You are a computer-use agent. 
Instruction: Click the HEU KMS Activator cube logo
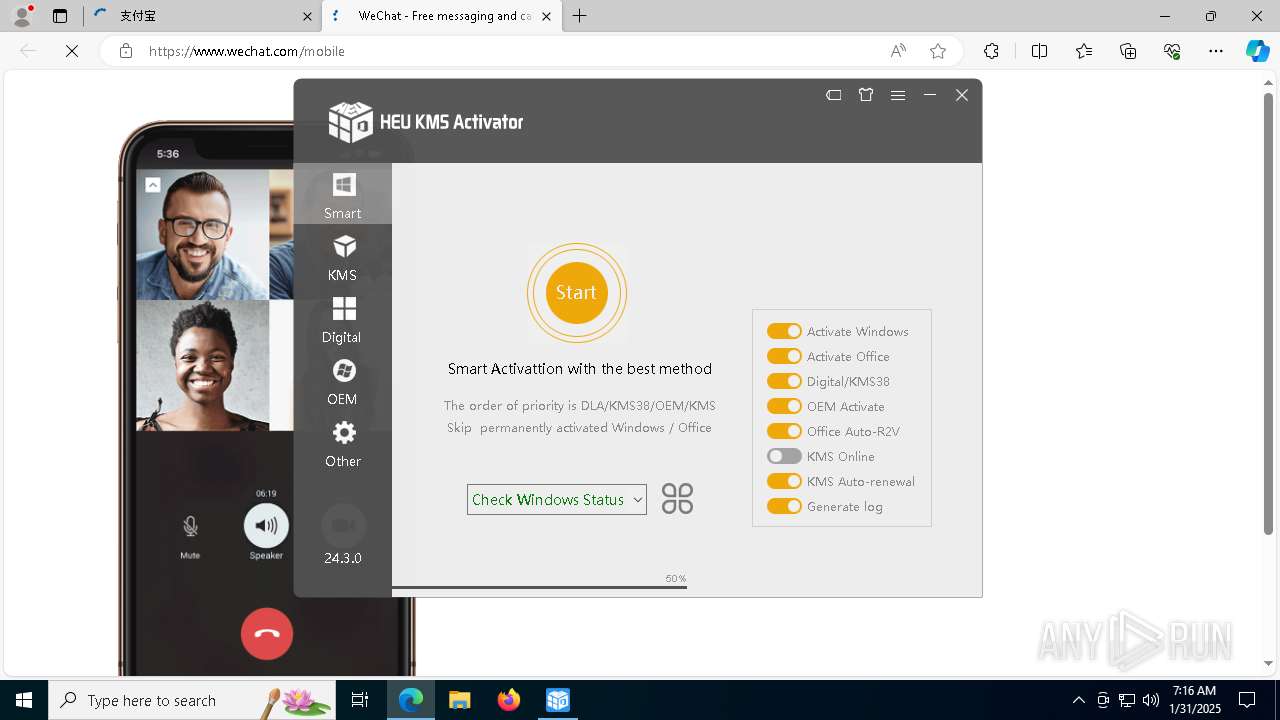coord(350,122)
